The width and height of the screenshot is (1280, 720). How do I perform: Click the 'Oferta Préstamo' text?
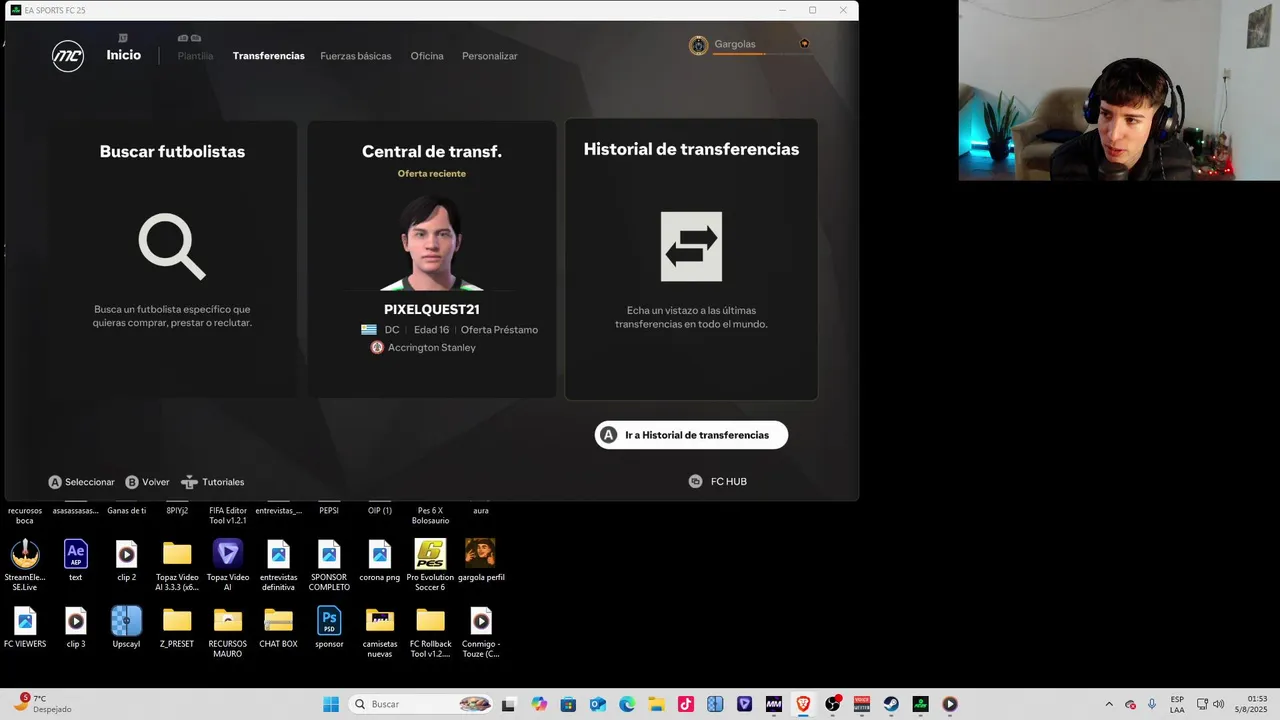point(499,330)
